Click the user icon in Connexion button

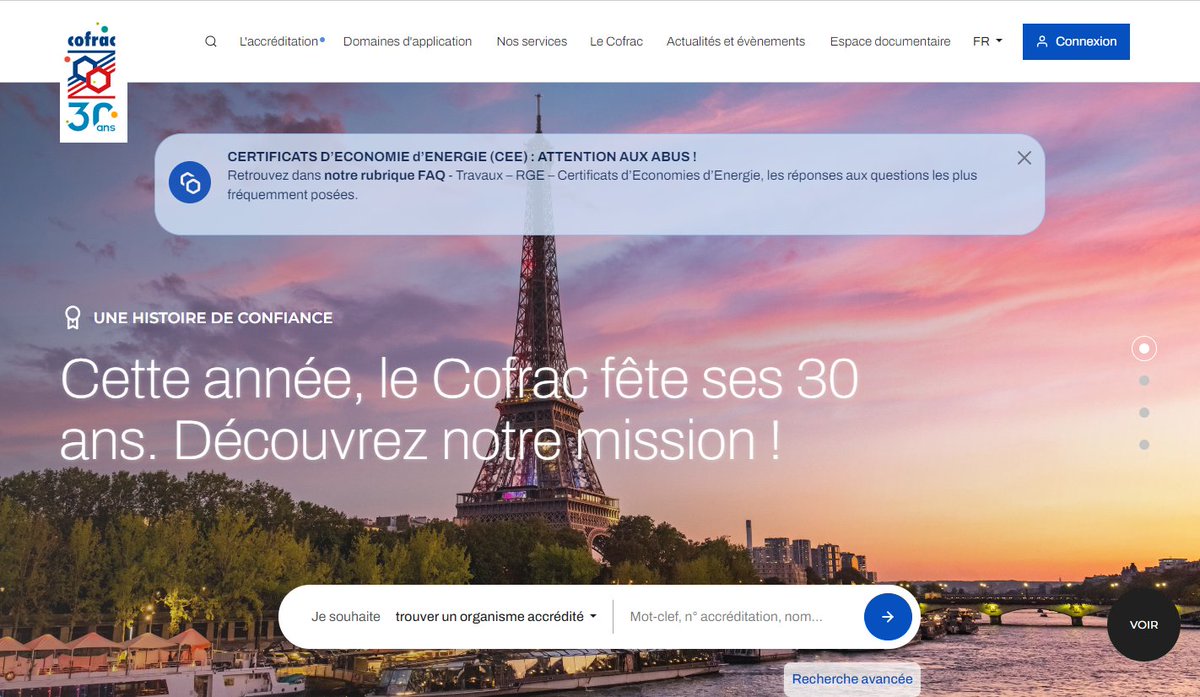[x=1042, y=42]
